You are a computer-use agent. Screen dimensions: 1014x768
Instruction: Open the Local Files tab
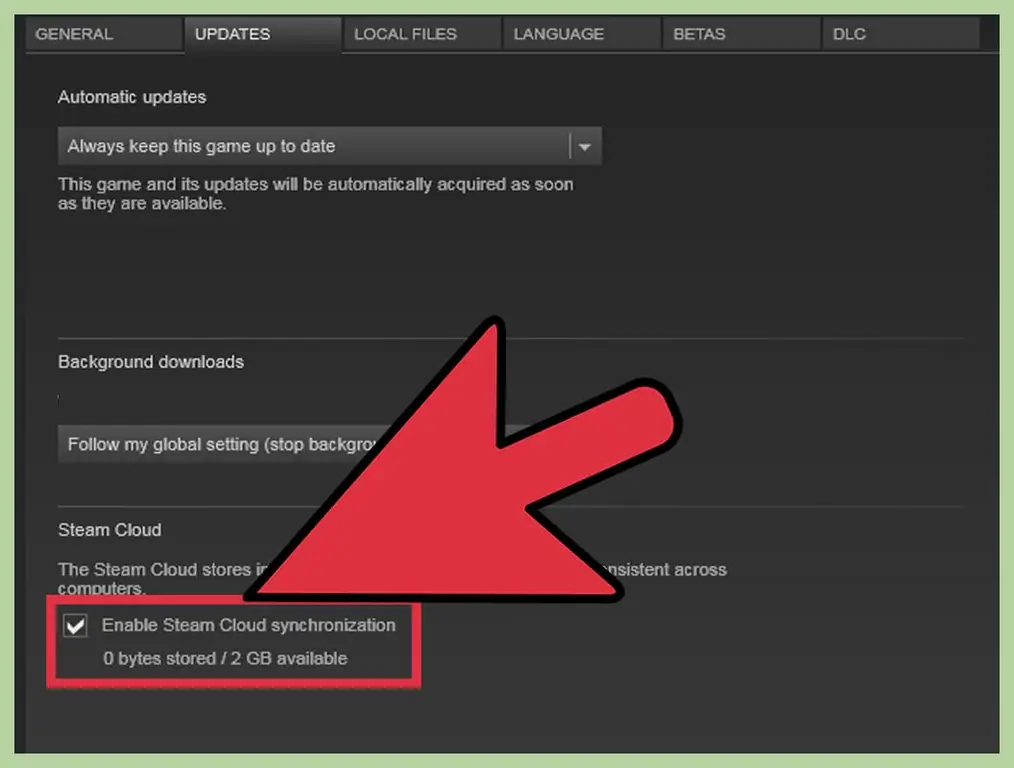[422, 34]
